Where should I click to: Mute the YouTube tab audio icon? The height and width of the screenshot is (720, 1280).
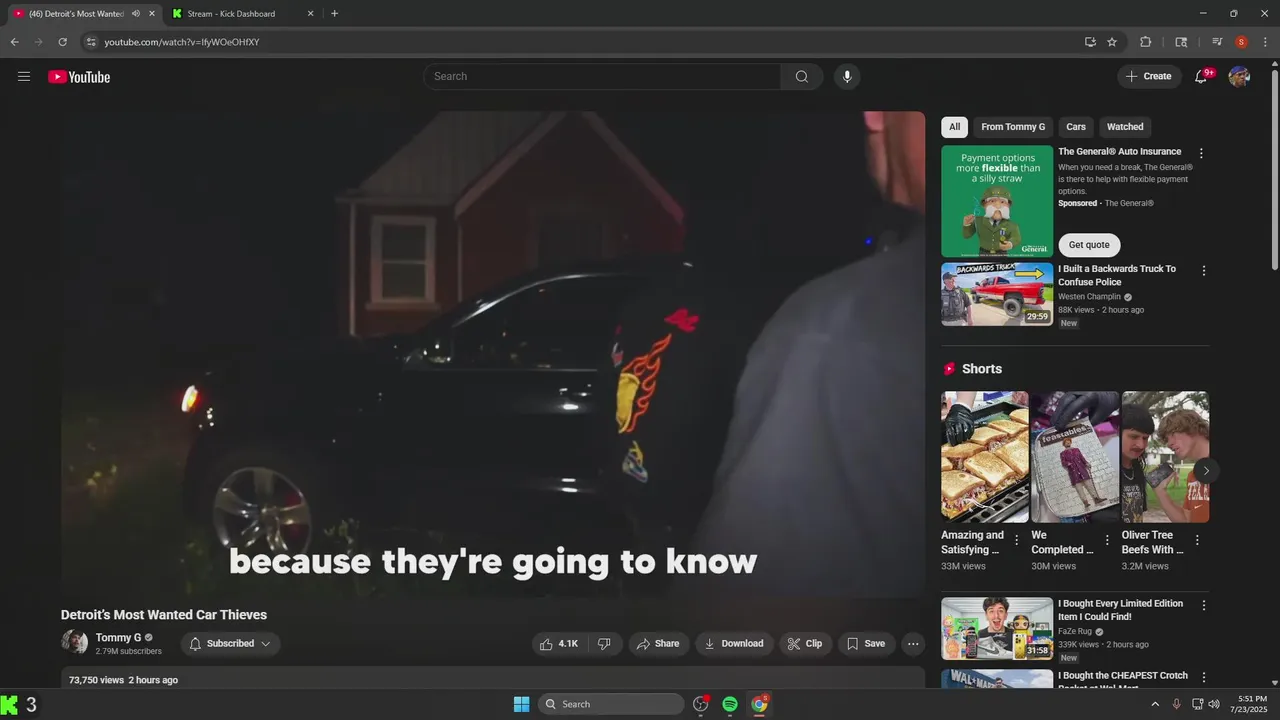tap(136, 14)
